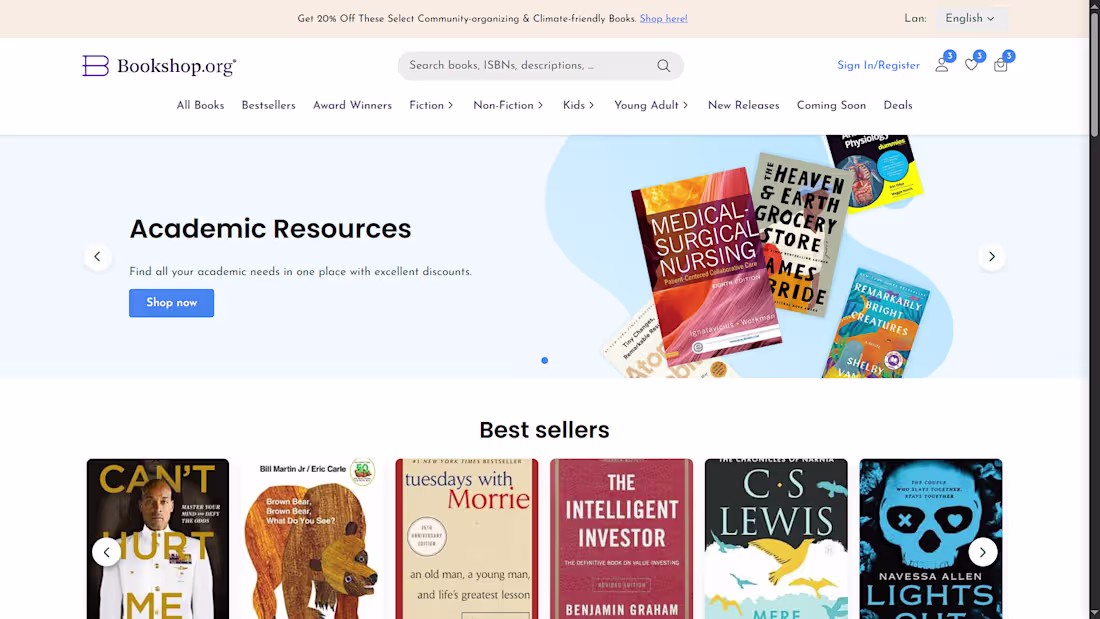1100x619 pixels.
Task: Click the Bookshop.org logo
Action: (x=158, y=64)
